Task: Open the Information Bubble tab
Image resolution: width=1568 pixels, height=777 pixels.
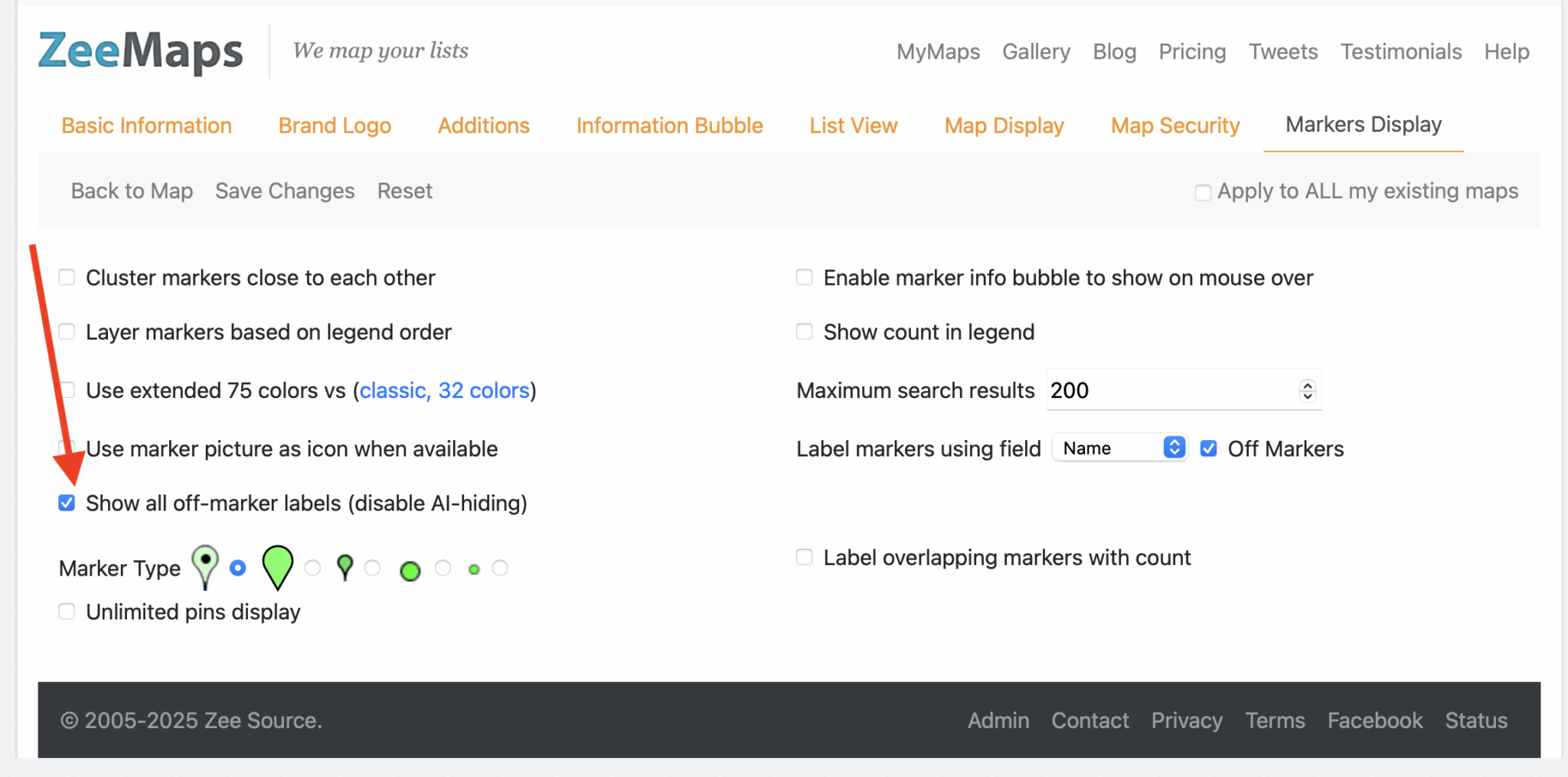Action: click(x=669, y=126)
